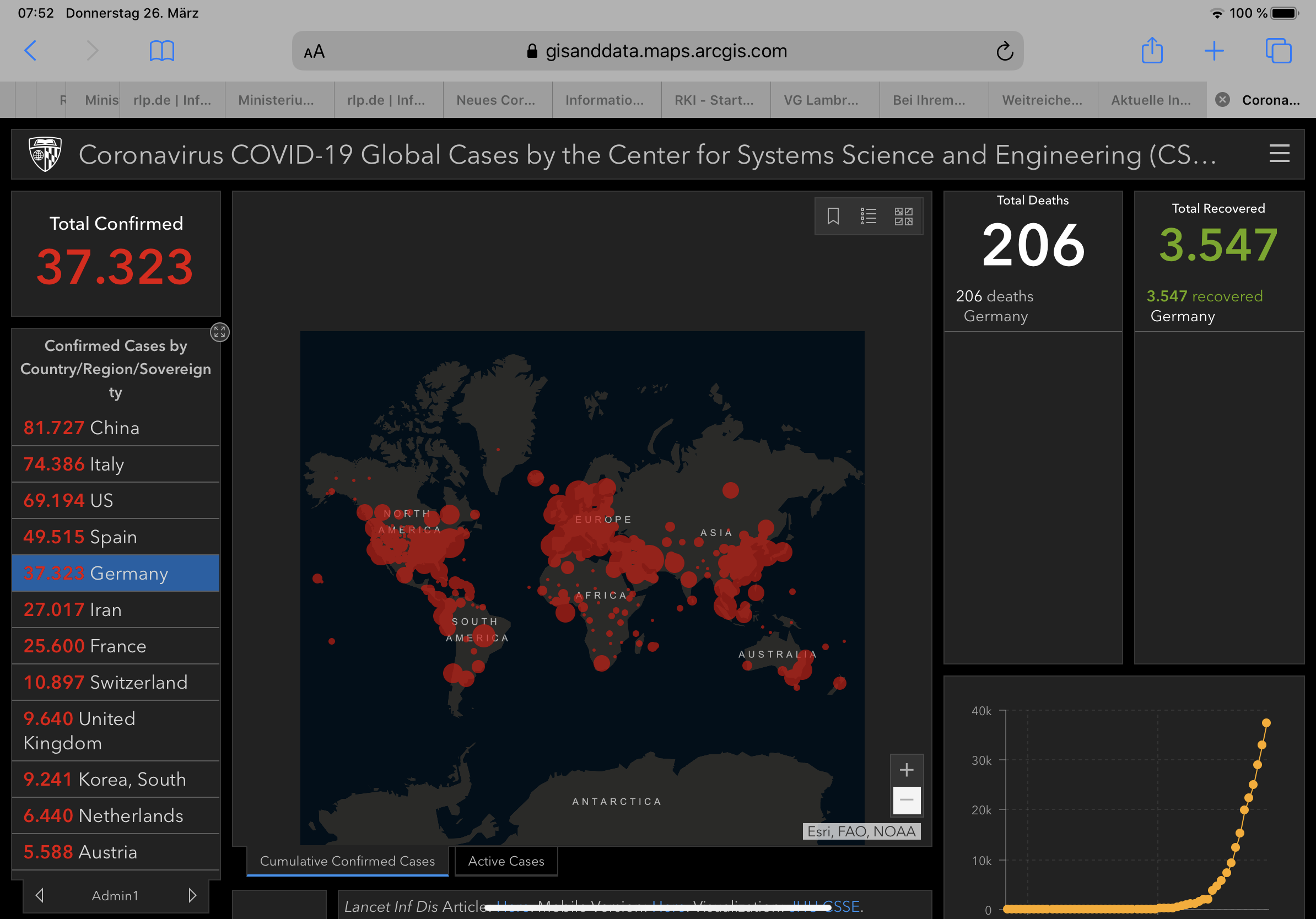Select Italy in the country list

click(116, 464)
